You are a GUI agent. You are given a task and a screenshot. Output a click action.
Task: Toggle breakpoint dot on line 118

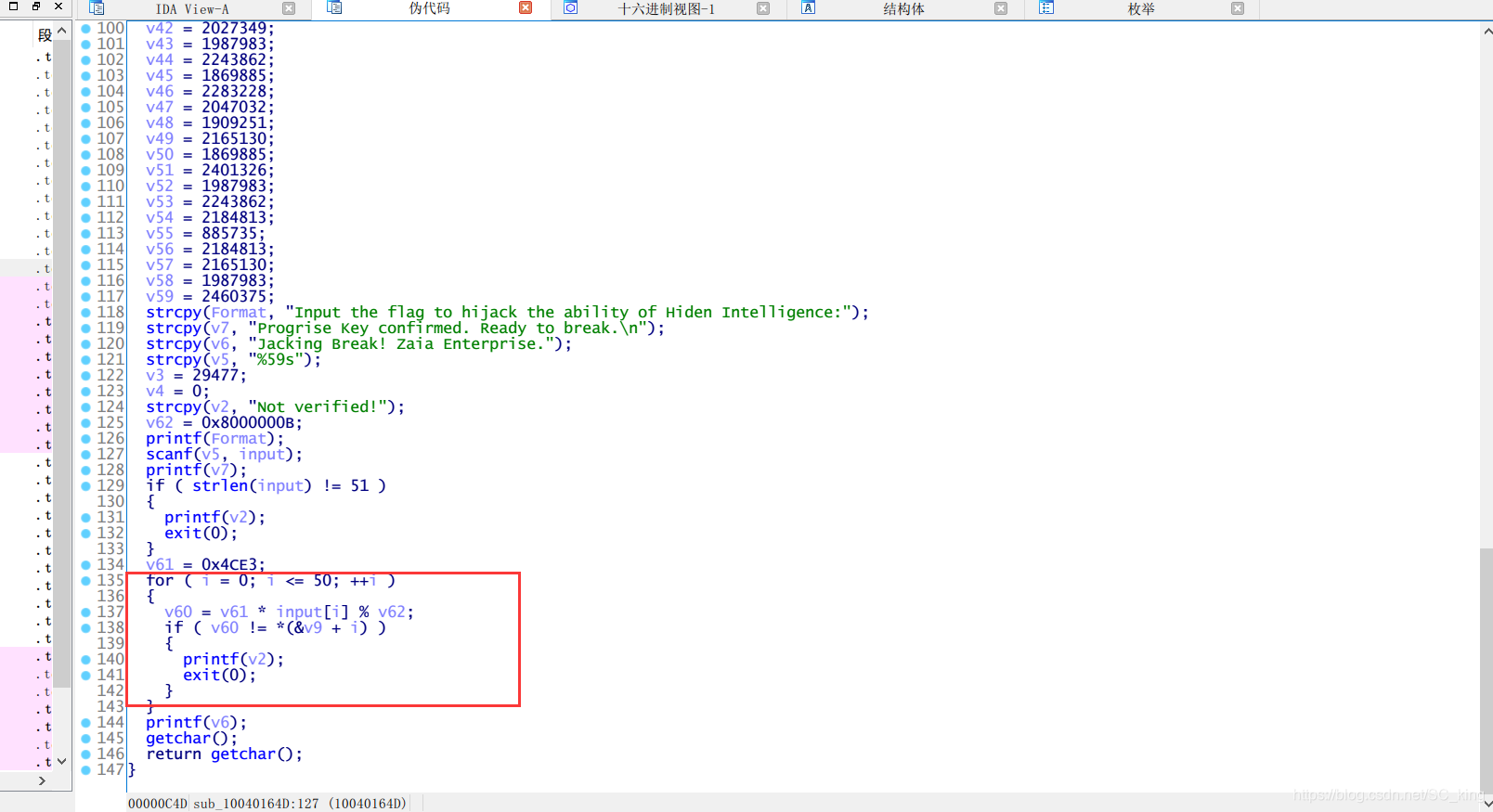[85, 313]
